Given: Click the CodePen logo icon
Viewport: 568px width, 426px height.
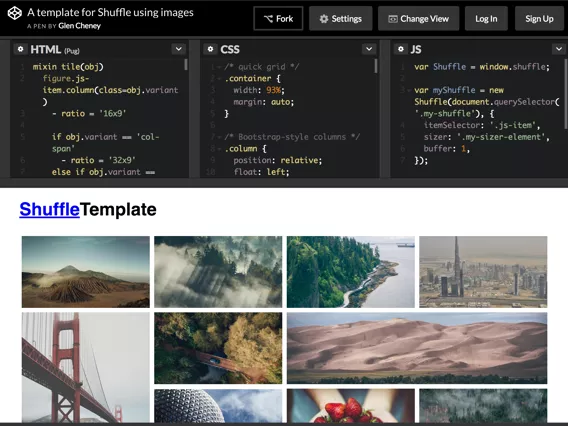Looking at the screenshot, I should click(x=15, y=13).
